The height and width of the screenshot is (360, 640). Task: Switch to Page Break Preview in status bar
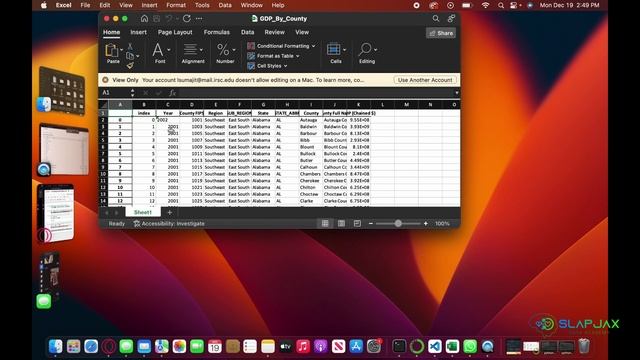click(357, 223)
